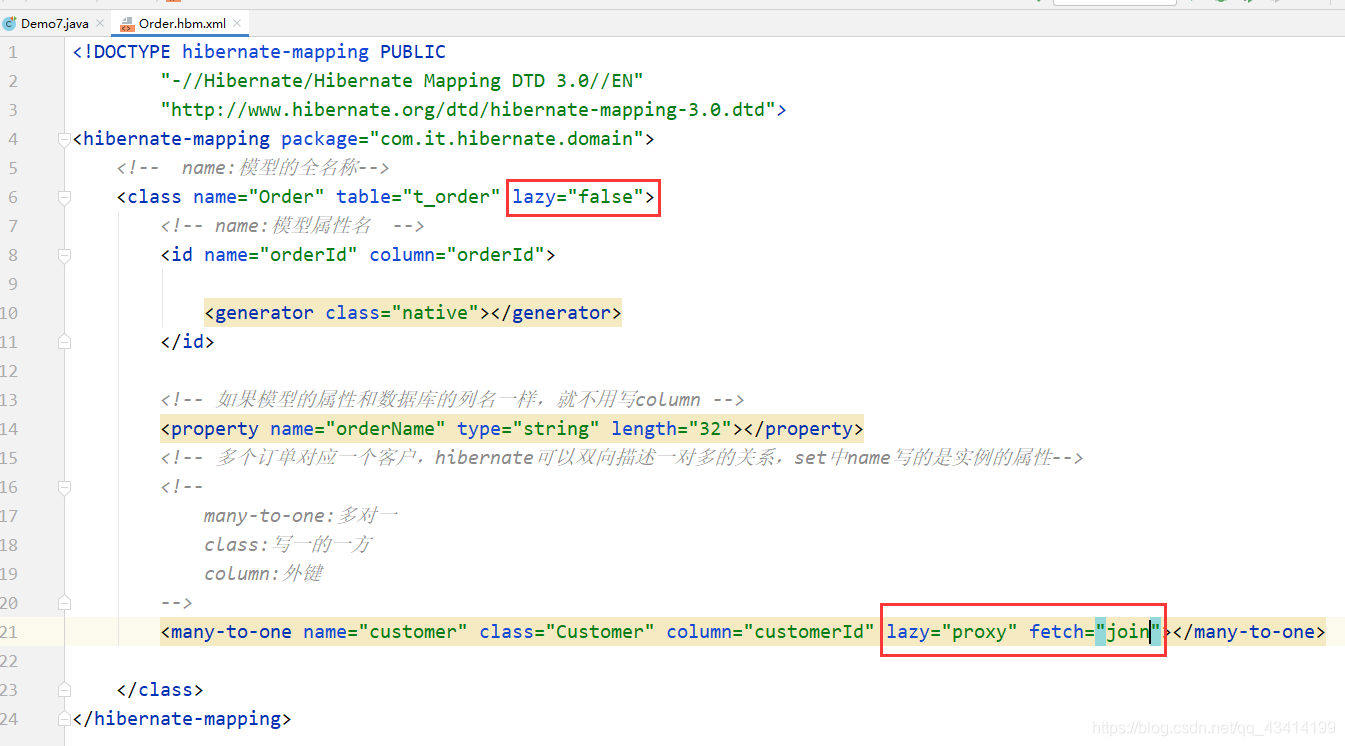This screenshot has width=1345, height=746.
Task: Click the closing </class> tag
Action: (x=160, y=690)
